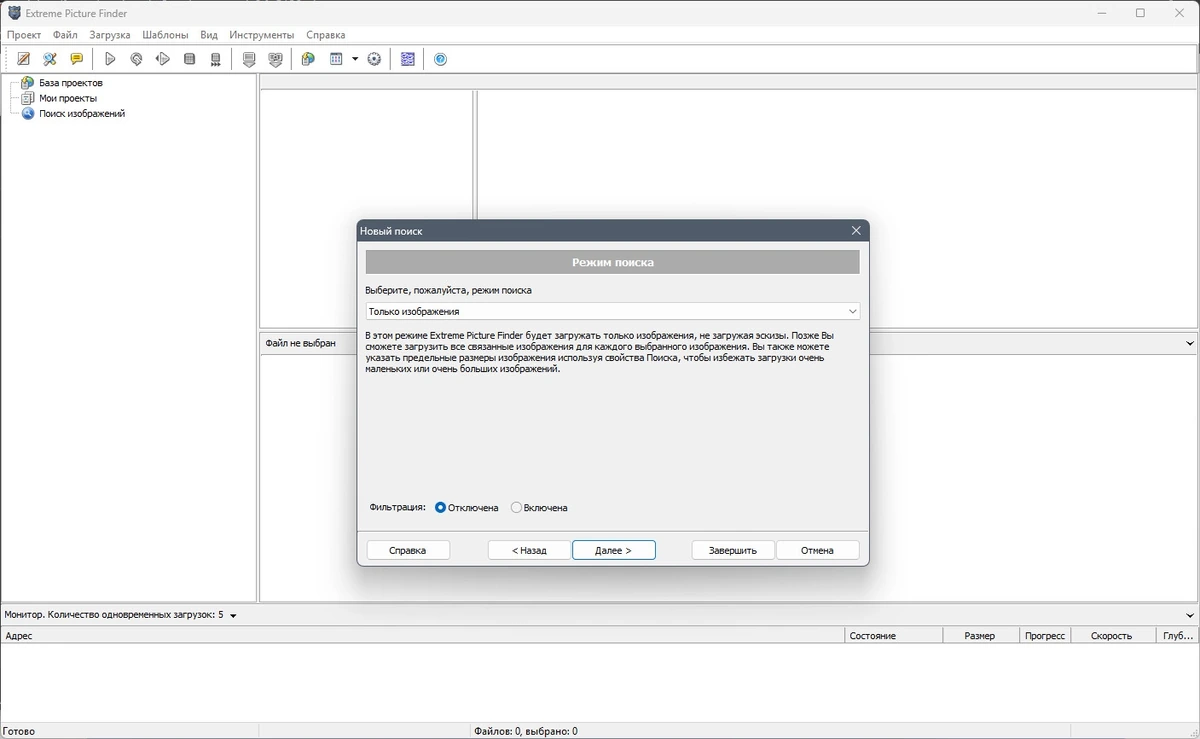Select Поиск изображений in the tree
Screen dimensions: 1200x739
(x=82, y=113)
